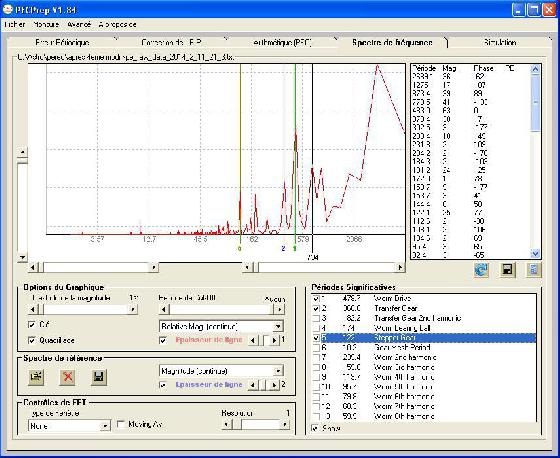This screenshot has height=458, width=560.
Task: Click the right arrow of the Resolution slider
Action: pyautogui.click(x=285, y=424)
